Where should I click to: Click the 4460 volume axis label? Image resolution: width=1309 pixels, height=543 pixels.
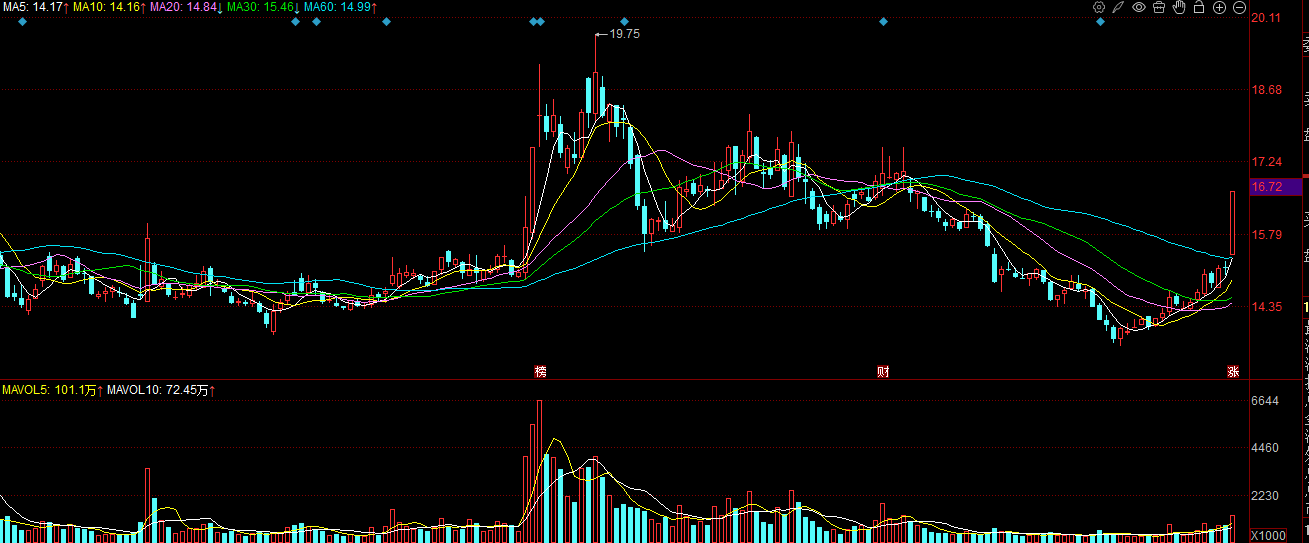tap(1266, 449)
